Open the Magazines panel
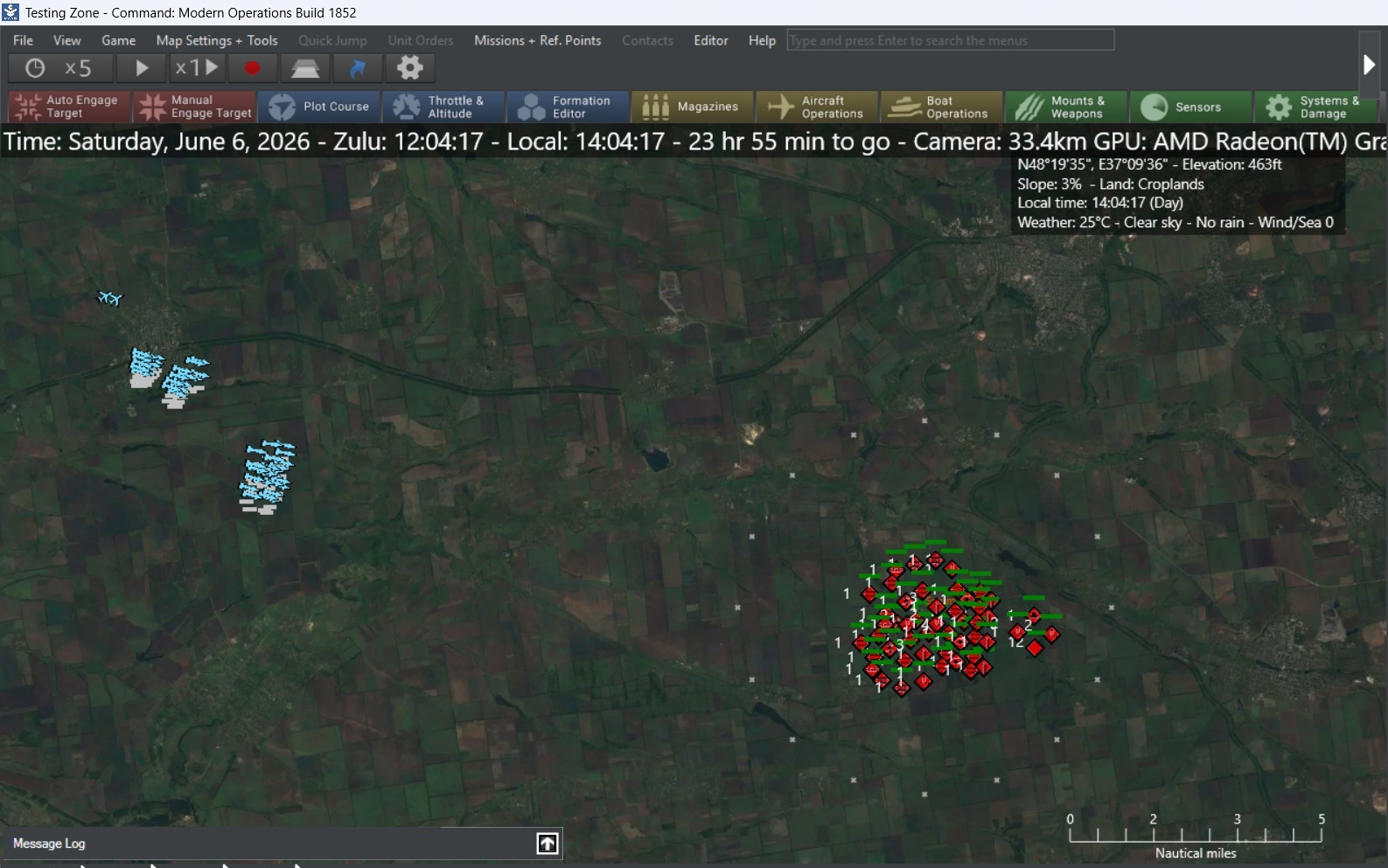This screenshot has height=868, width=1388. click(x=693, y=107)
